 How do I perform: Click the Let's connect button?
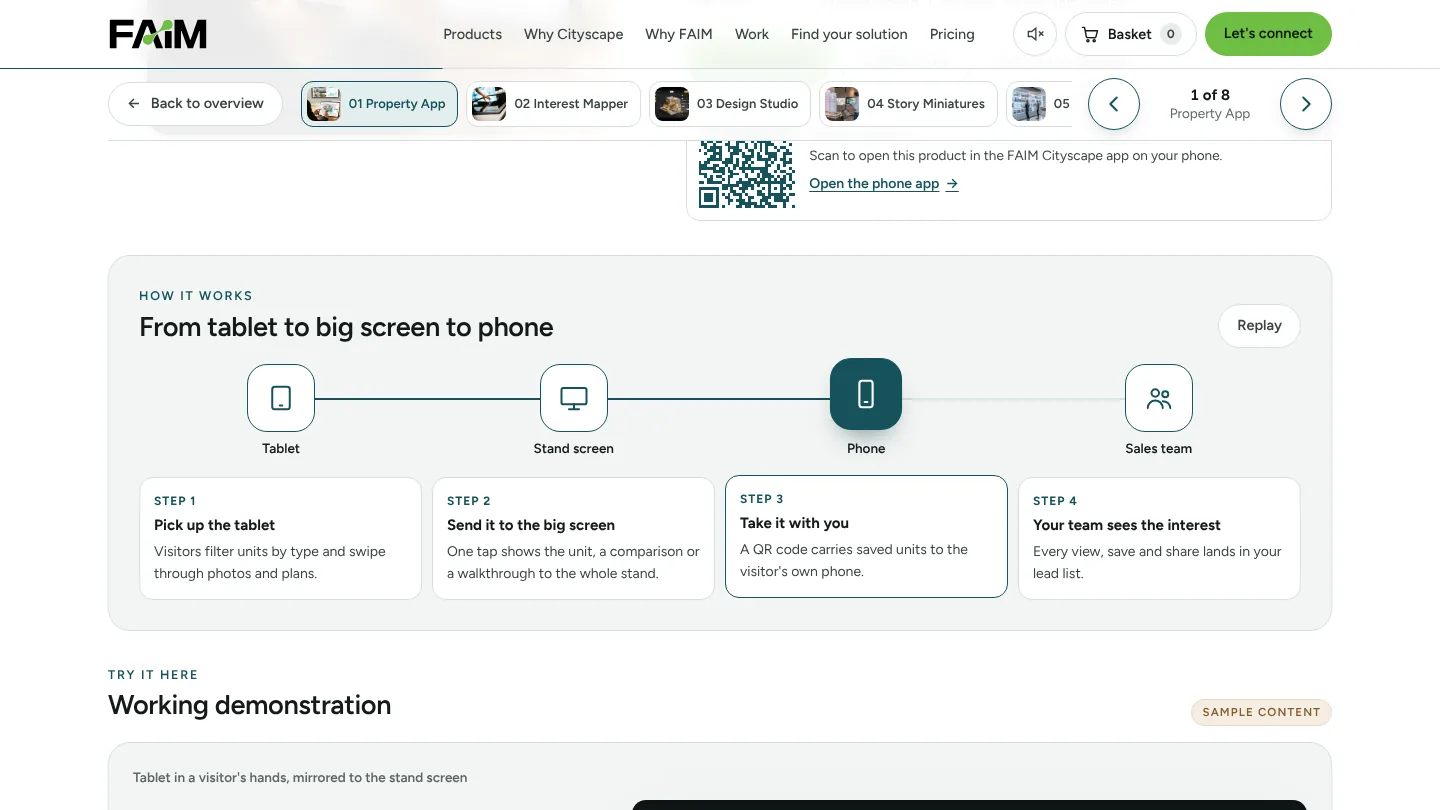(x=1268, y=34)
